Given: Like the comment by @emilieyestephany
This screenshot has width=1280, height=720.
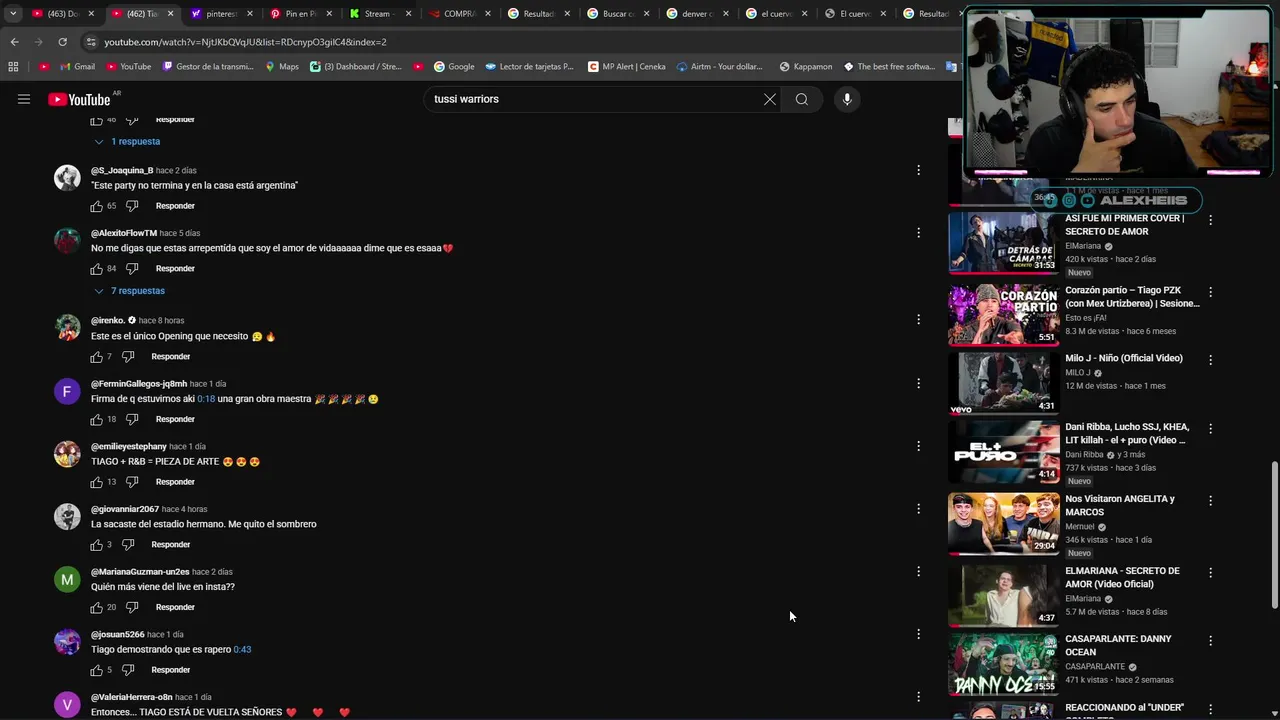Looking at the screenshot, I should 97,482.
